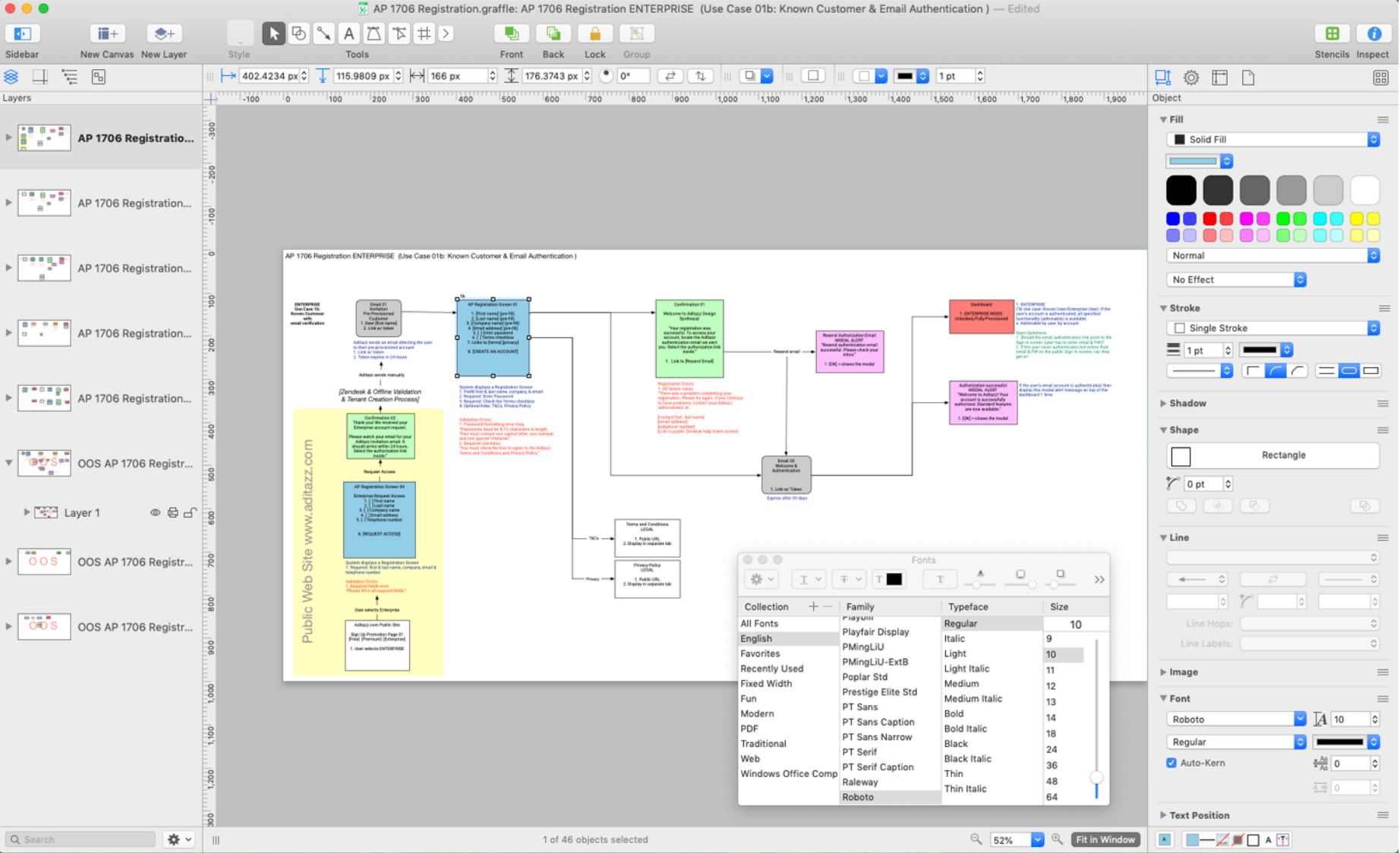Toggle Layer 1 lock icon
The width and height of the screenshot is (1400, 853).
click(x=190, y=513)
